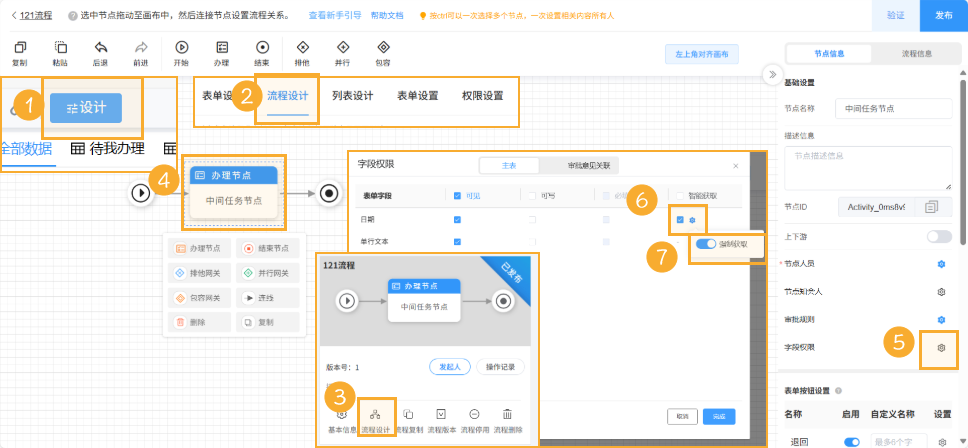
Task: Toggle the 启用 switch for 退回
Action: click(852, 442)
